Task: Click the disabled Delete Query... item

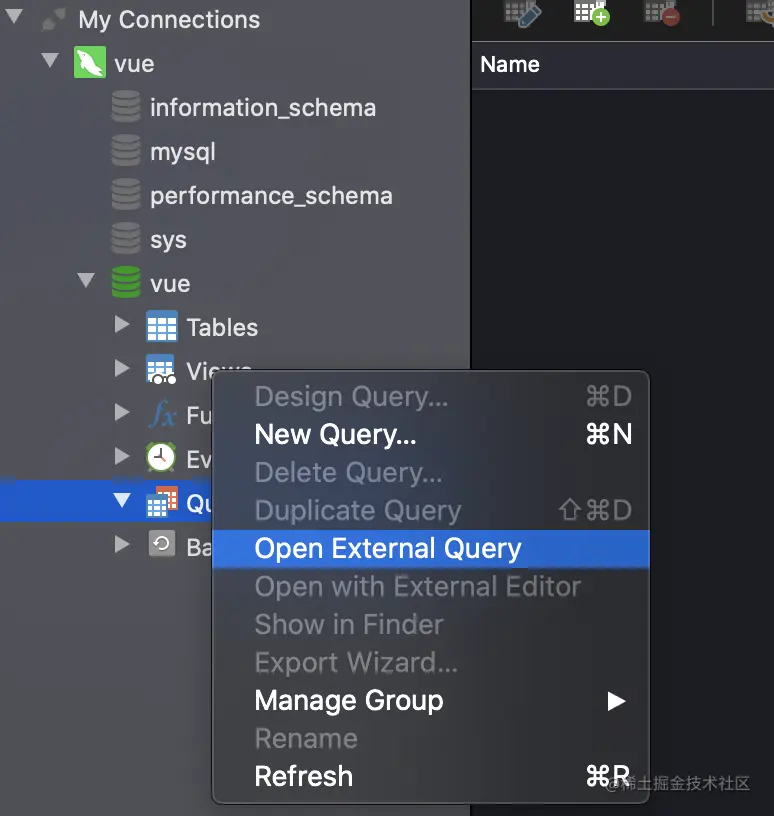Action: click(x=431, y=473)
